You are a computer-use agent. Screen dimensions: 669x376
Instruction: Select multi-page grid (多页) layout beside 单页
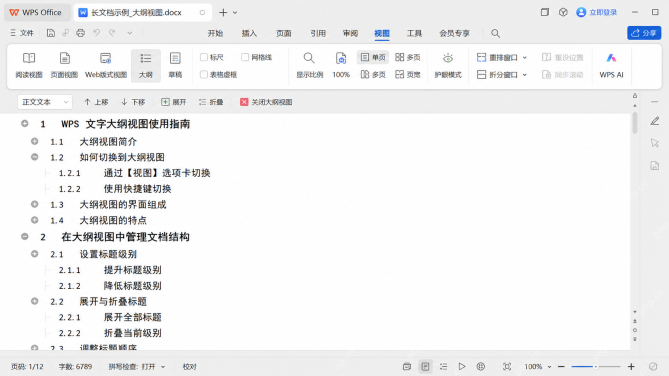[407, 57]
